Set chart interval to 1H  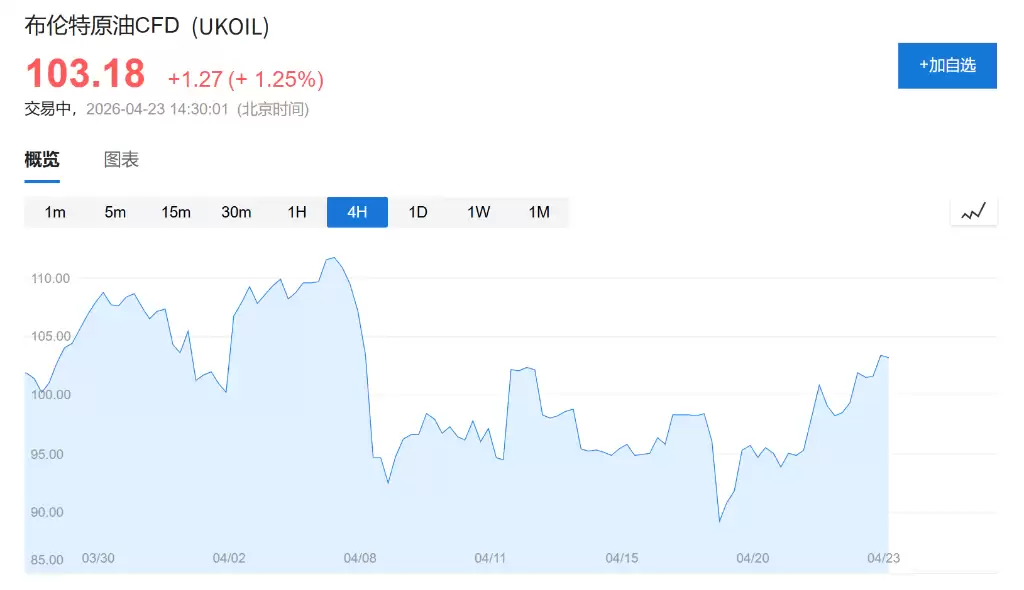[297, 212]
